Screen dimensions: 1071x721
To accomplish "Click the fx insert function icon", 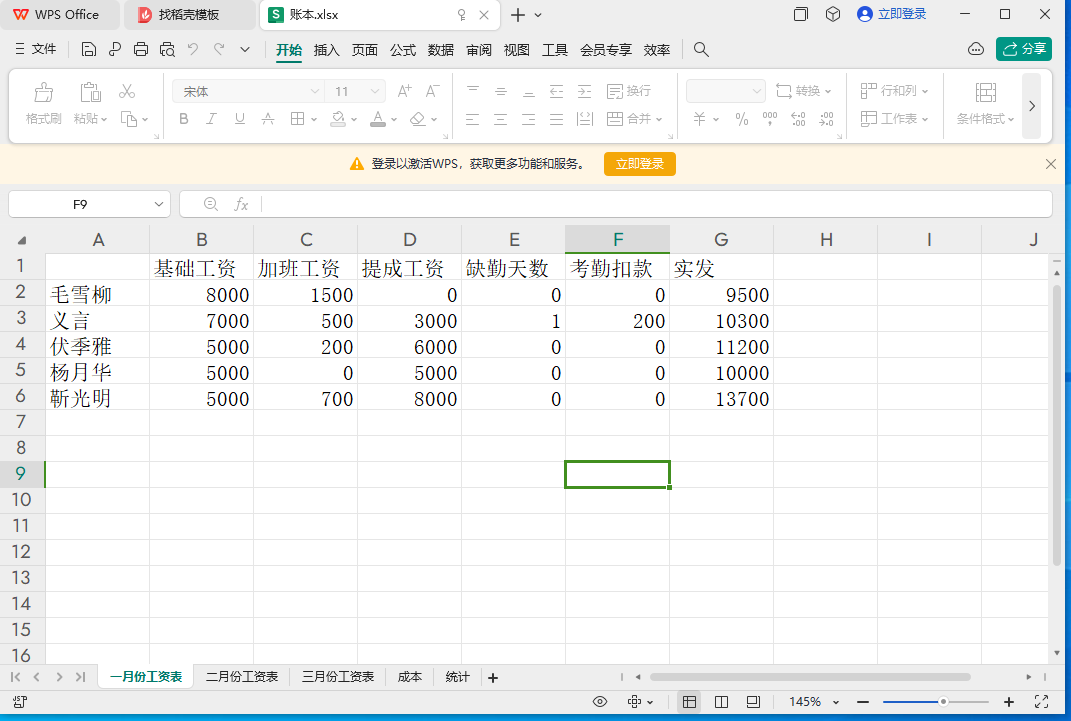I will tap(241, 204).
